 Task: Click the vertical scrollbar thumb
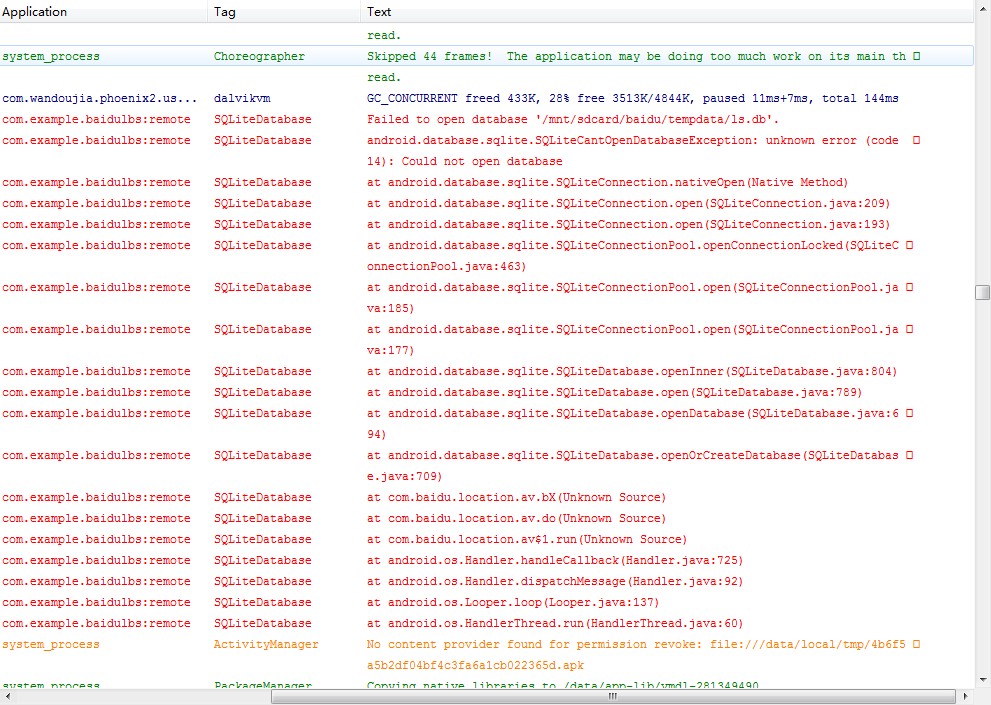tap(982, 292)
